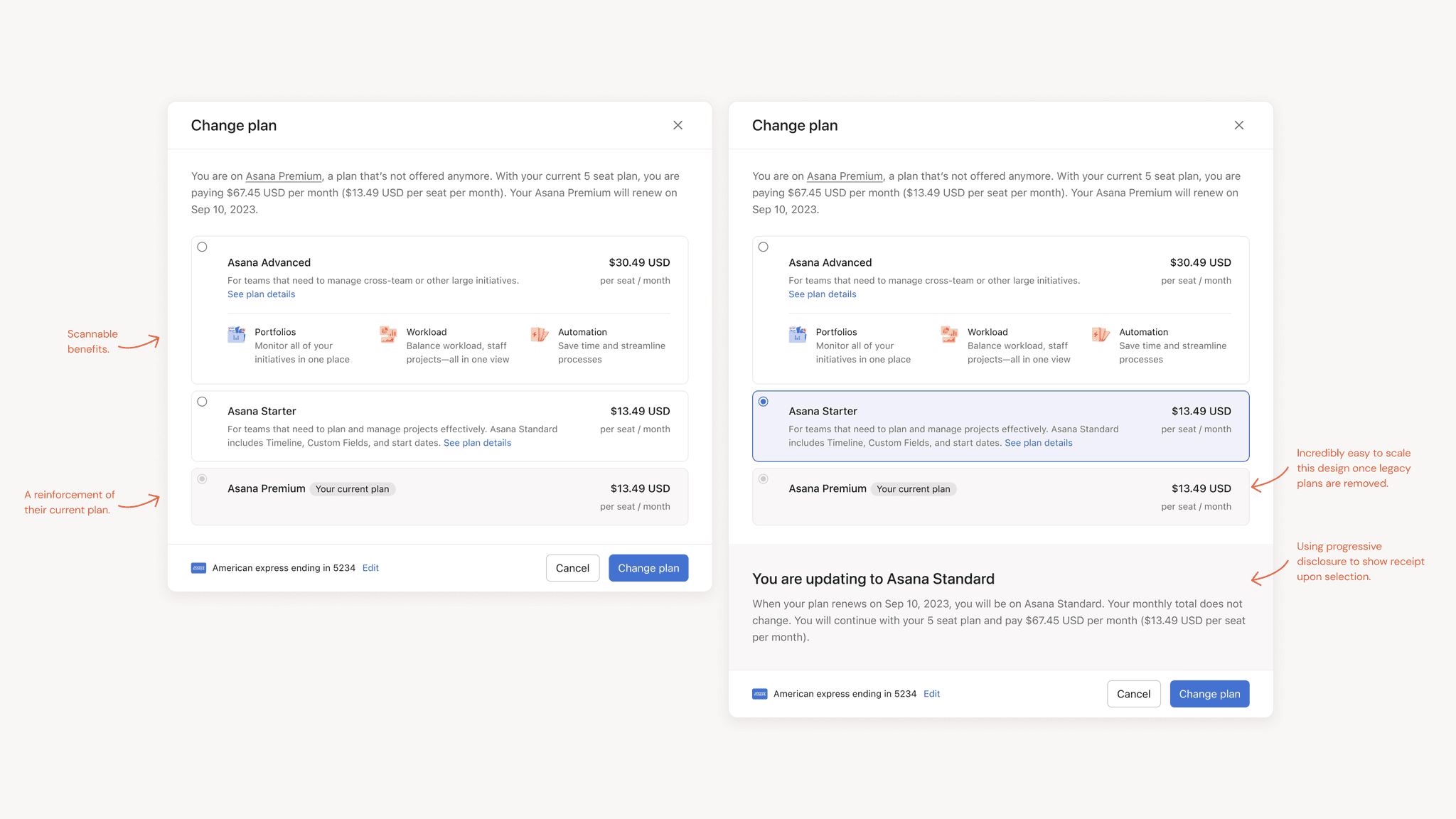The image size is (1456, 819).
Task: Close the left Change plan dialog
Action: click(678, 125)
